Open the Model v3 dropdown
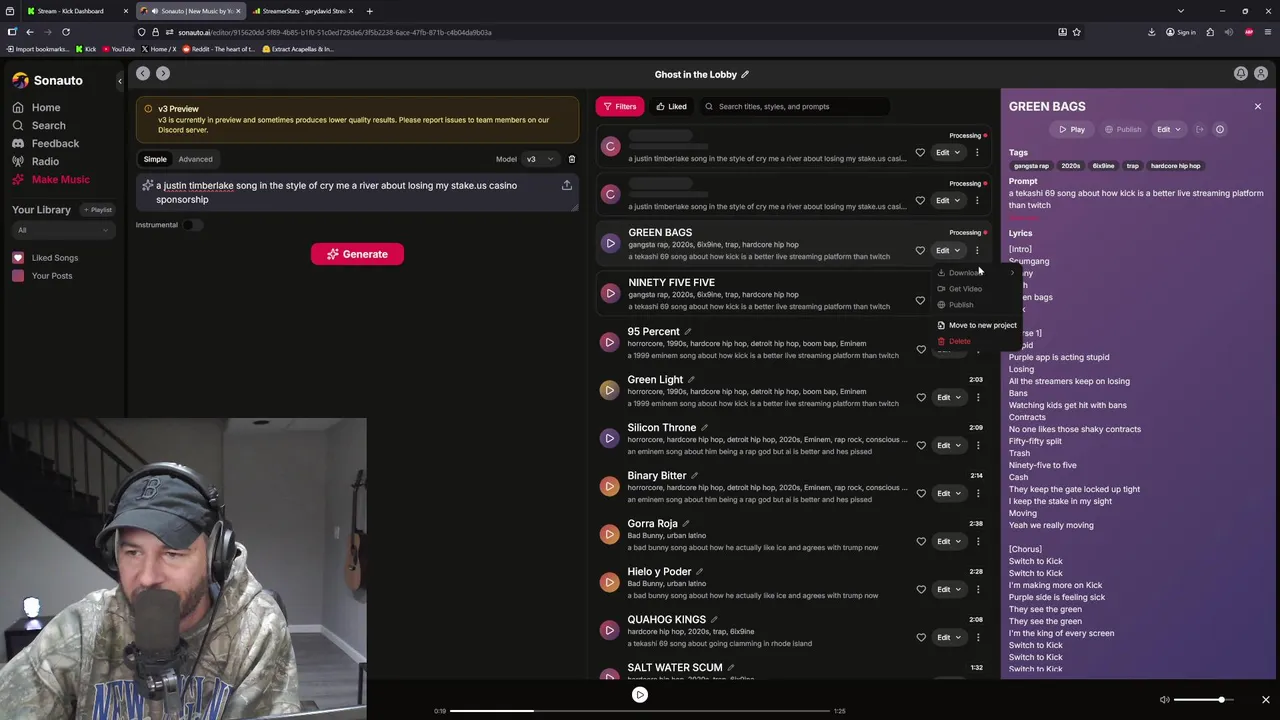 coord(540,159)
